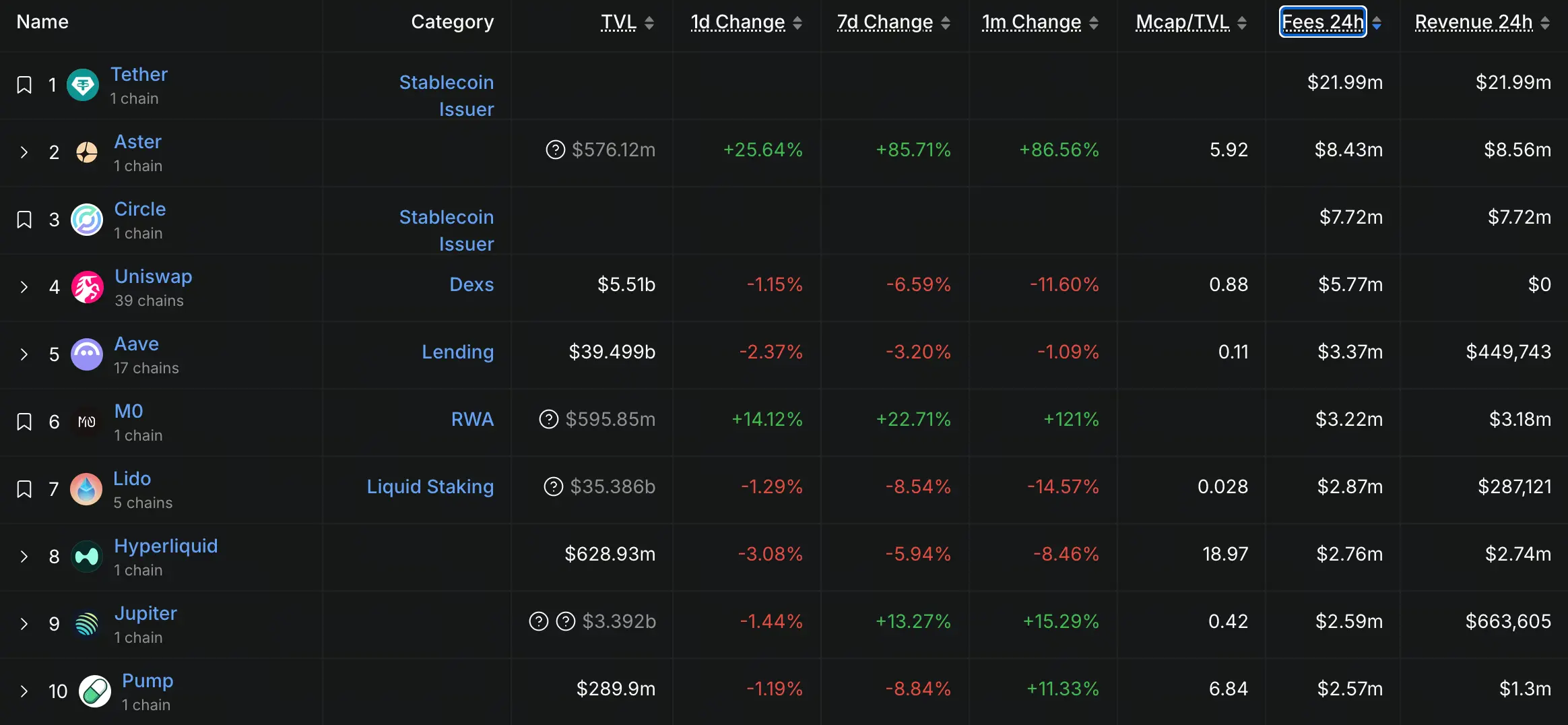The width and height of the screenshot is (1568, 725).
Task: Open the Tether protocol link
Action: pyautogui.click(x=139, y=74)
